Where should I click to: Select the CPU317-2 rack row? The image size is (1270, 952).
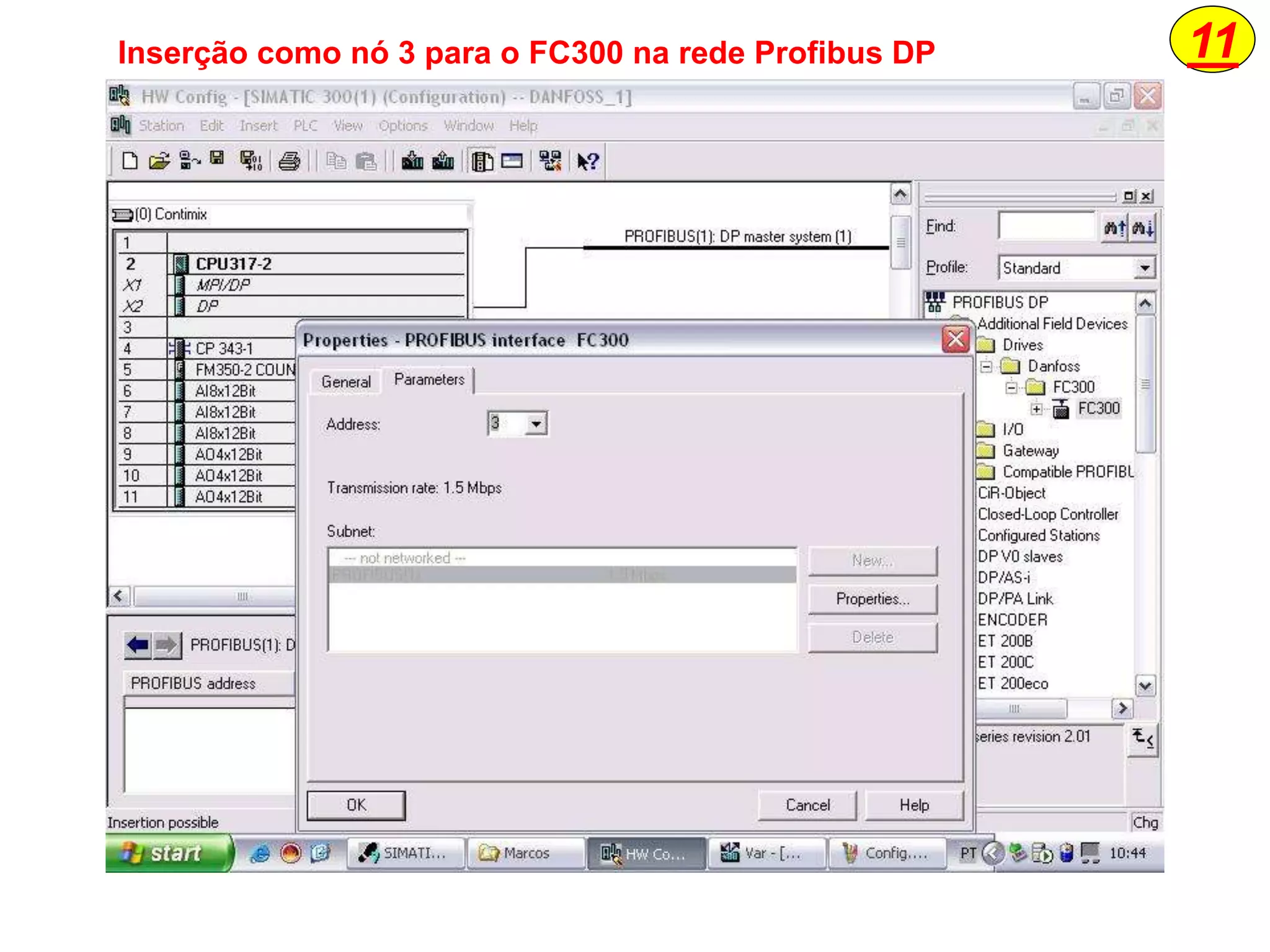point(291,264)
